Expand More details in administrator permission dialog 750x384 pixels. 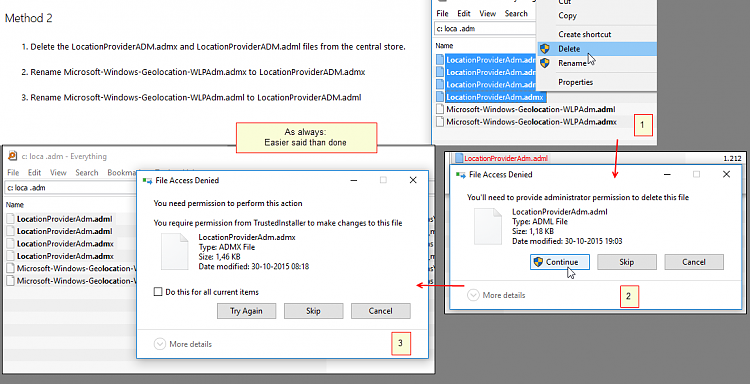point(496,295)
